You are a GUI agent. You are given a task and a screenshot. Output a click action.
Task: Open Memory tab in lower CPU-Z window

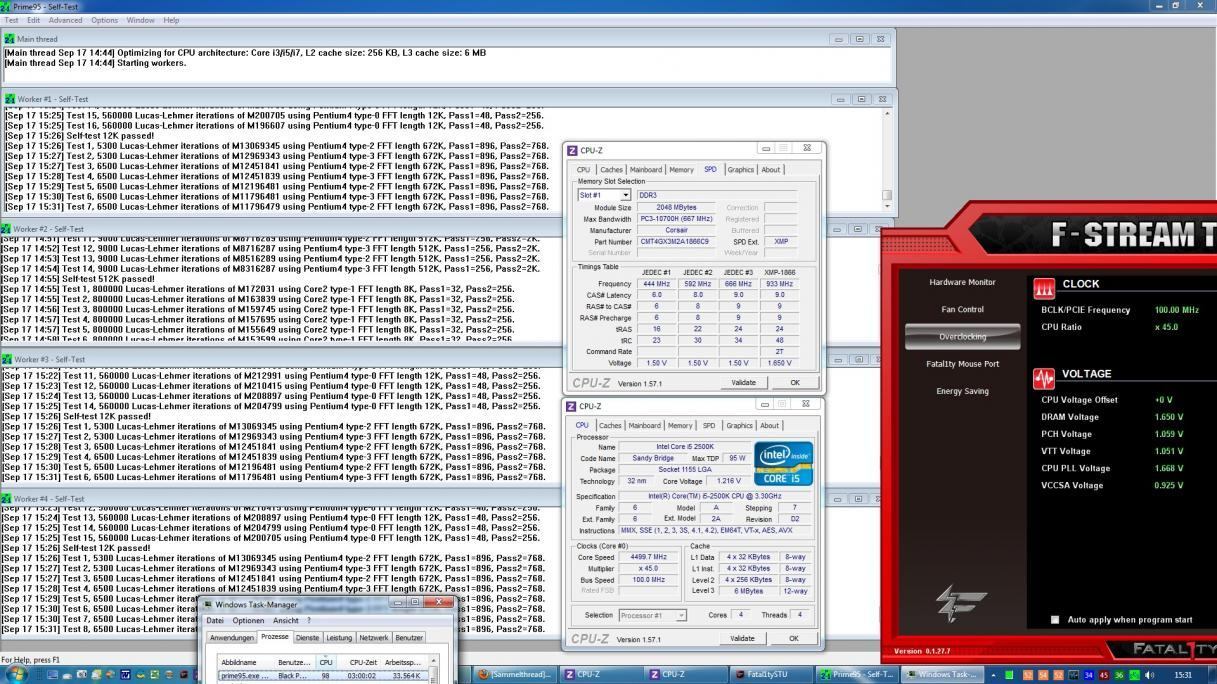click(680, 426)
